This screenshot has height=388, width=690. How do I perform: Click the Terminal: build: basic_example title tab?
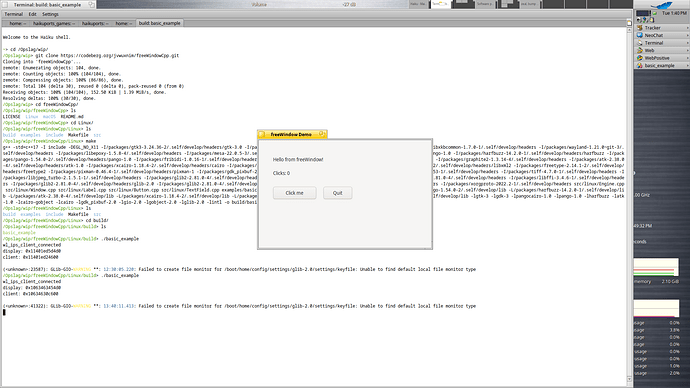coord(48,4)
